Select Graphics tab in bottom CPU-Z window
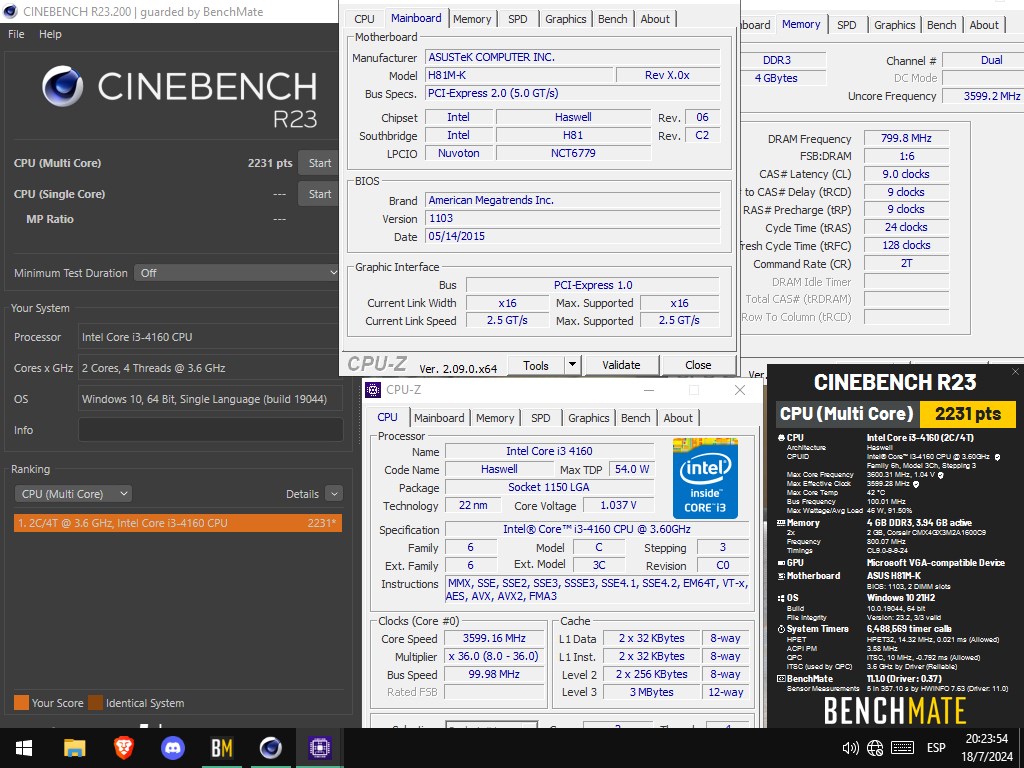 [588, 418]
